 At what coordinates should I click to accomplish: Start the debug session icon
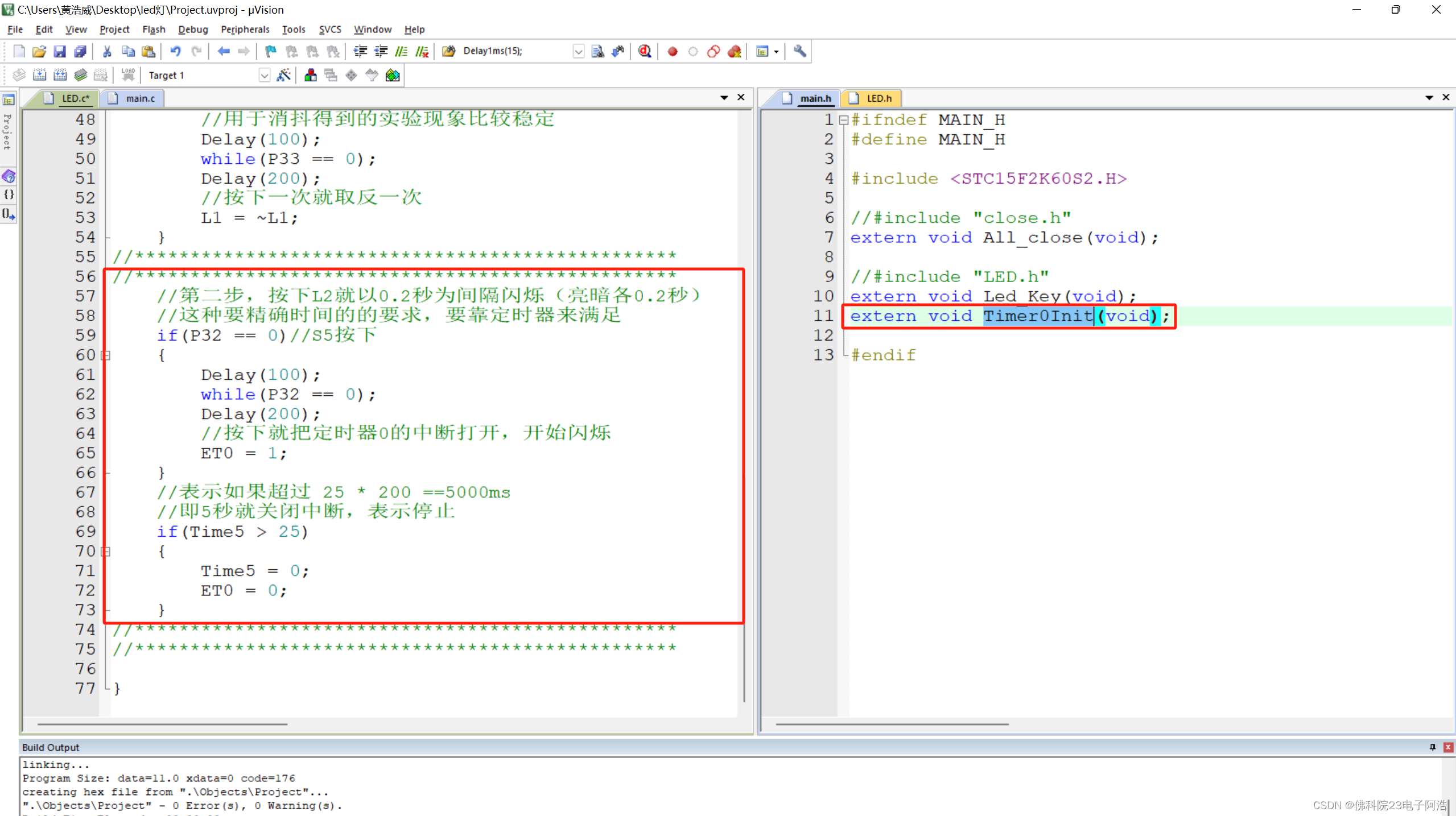644,51
